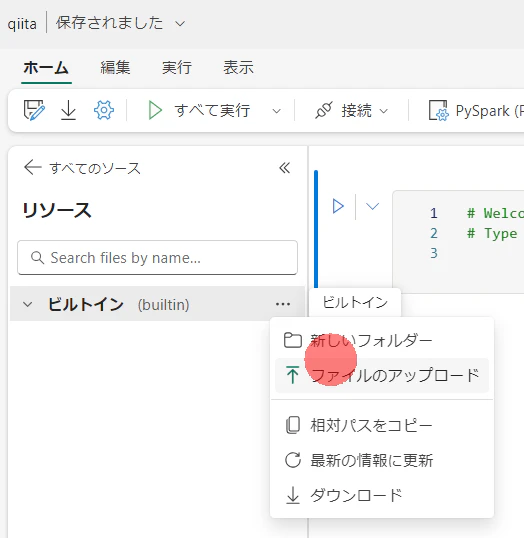Viewport: 524px width, 538px height.
Task: Expand the cell run options chevron
Action: (372, 206)
